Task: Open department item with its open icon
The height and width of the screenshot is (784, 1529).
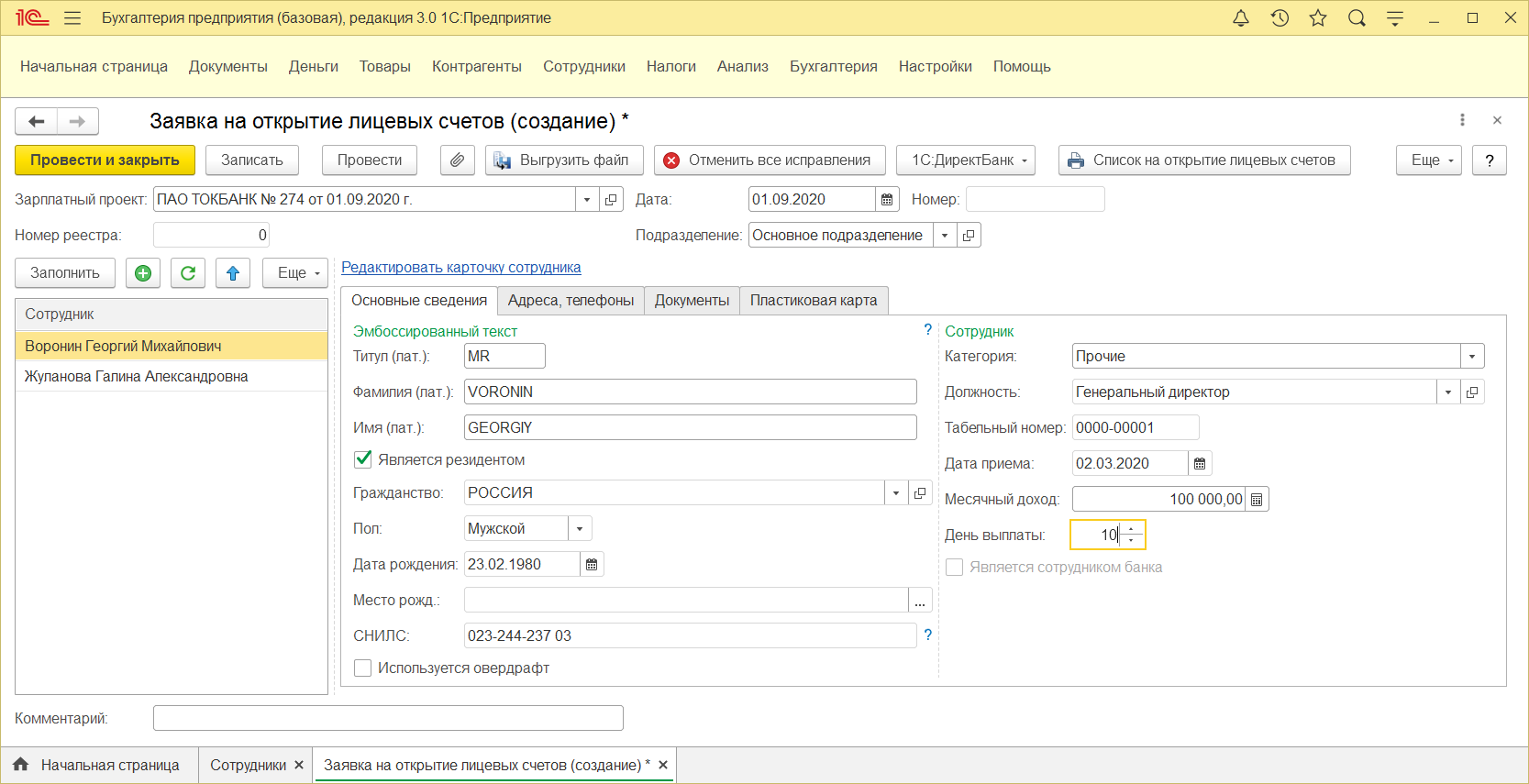Action: (969, 236)
